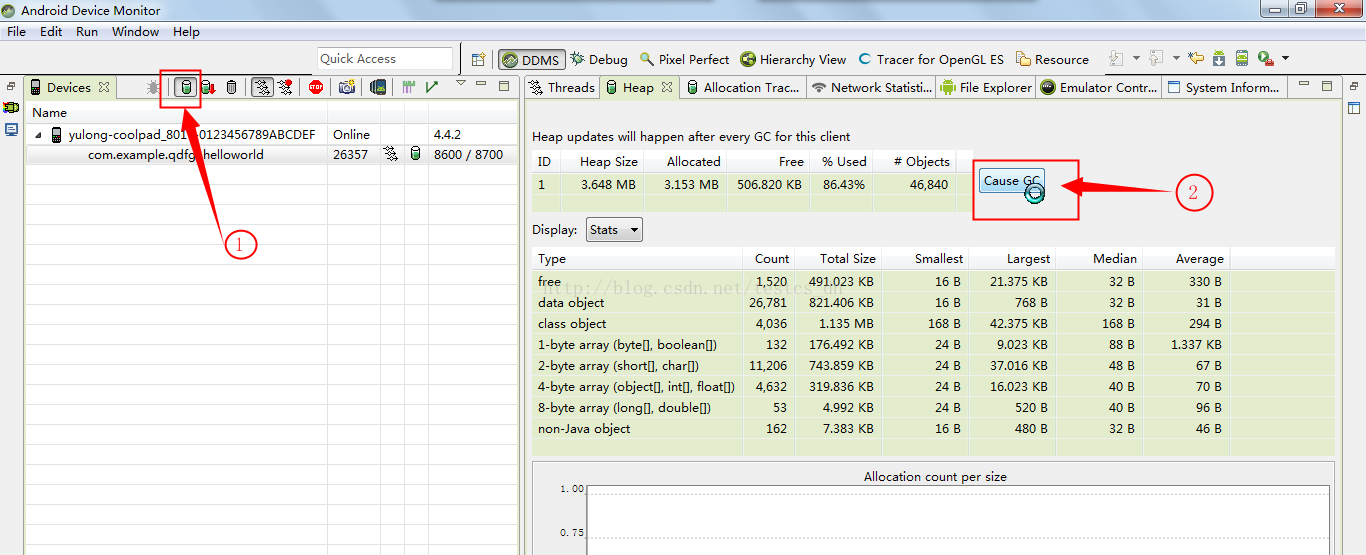Click the Cause GC trash can toolbar icon
The image size is (1366, 555).
click(232, 88)
